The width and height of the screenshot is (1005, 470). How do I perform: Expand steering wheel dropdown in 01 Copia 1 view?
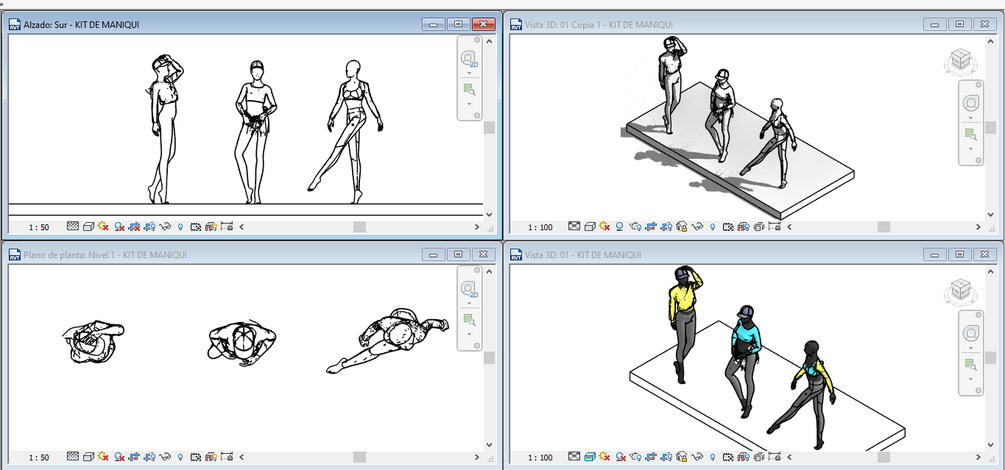coord(971,118)
